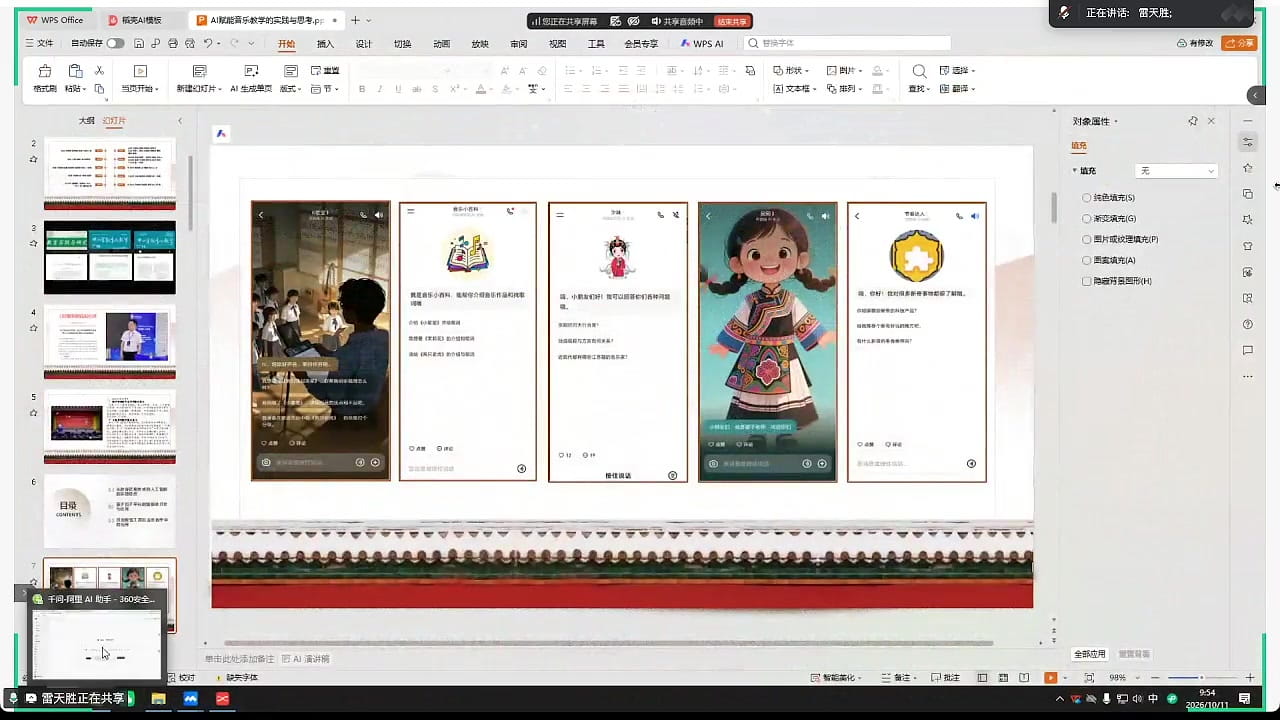Start slideshow from current slide (当页开始)

[140, 71]
